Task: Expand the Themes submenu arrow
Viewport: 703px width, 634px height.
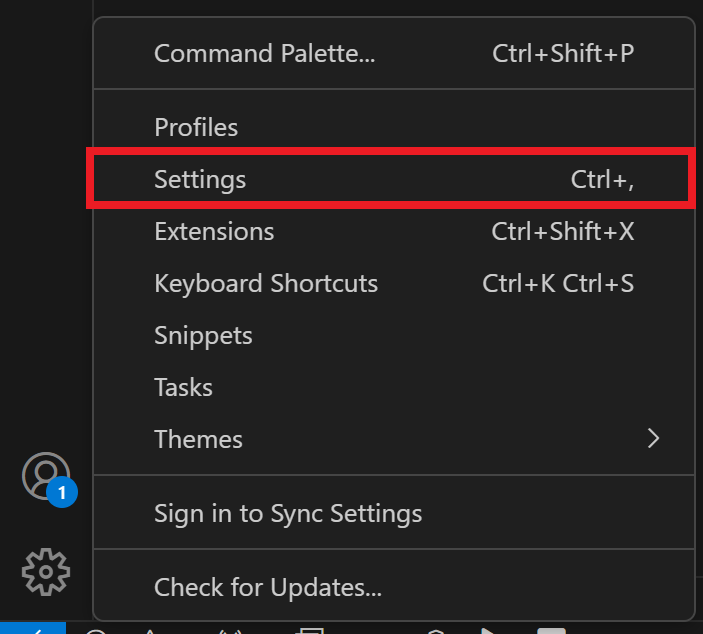Action: pos(653,438)
